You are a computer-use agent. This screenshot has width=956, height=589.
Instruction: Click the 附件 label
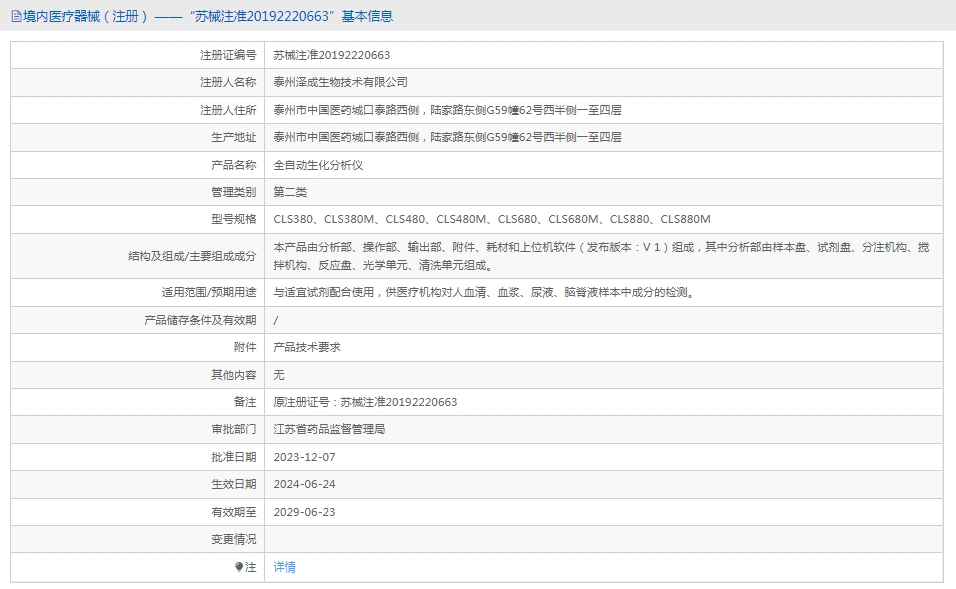[x=245, y=347]
